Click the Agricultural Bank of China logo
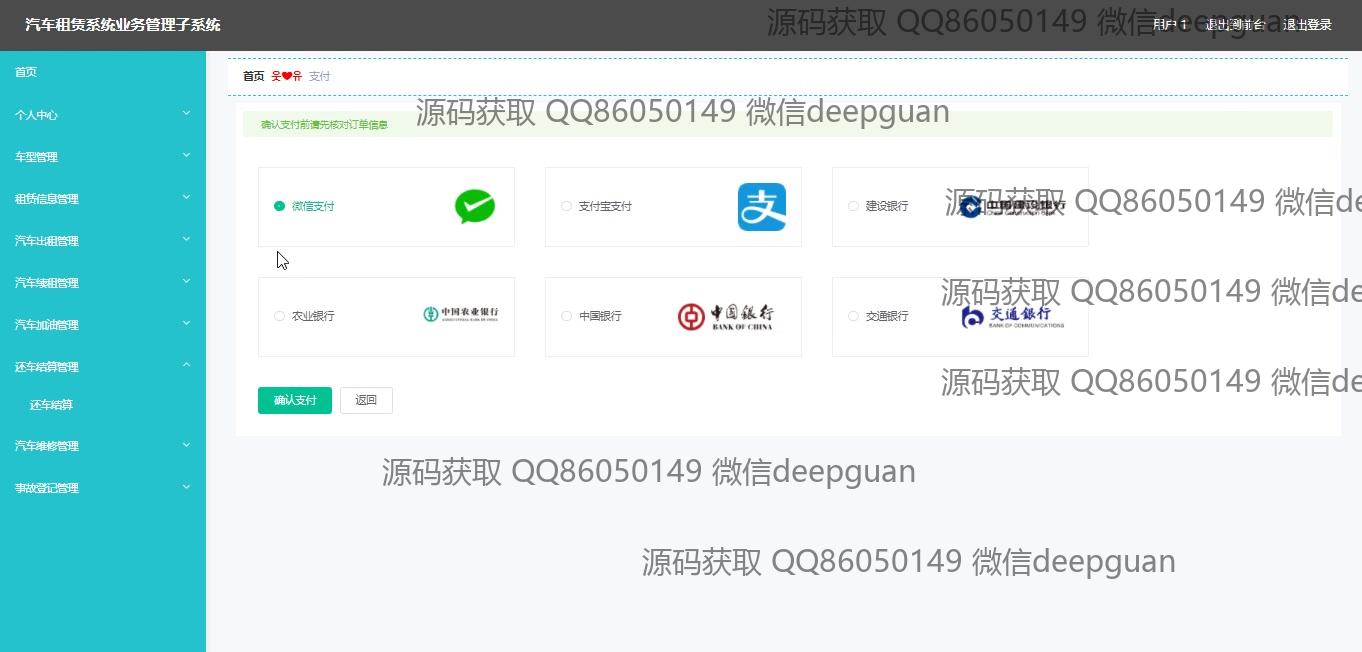Viewport: 1362px width, 652px height. [461, 314]
